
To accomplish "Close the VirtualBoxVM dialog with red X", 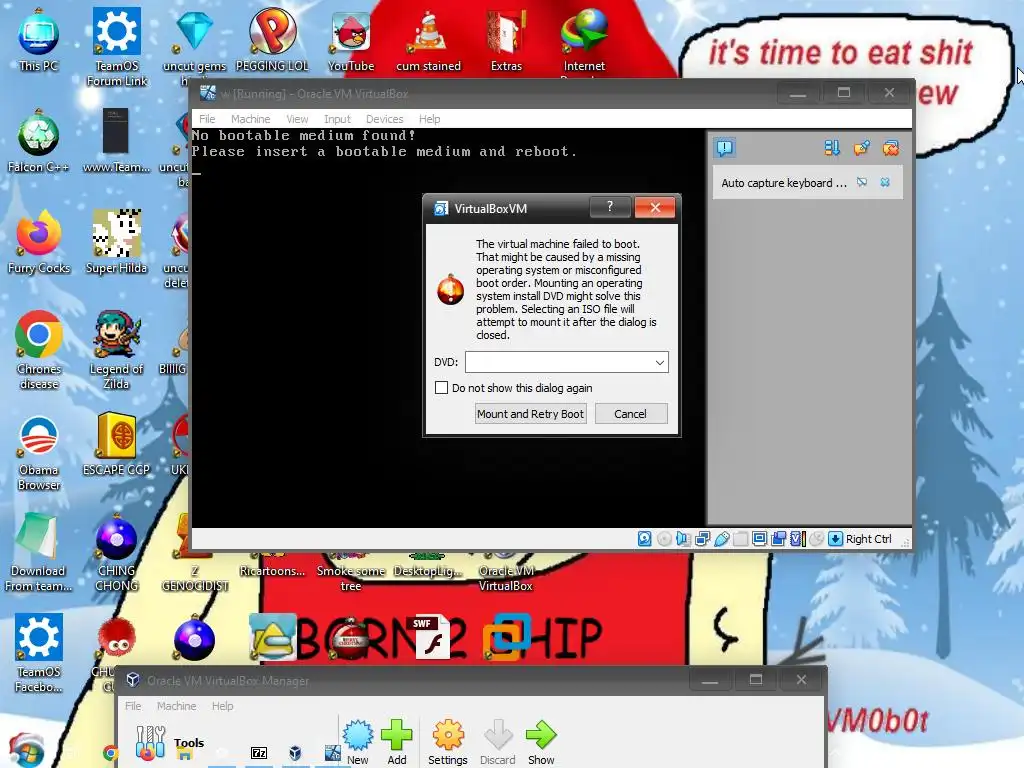I will point(655,208).
